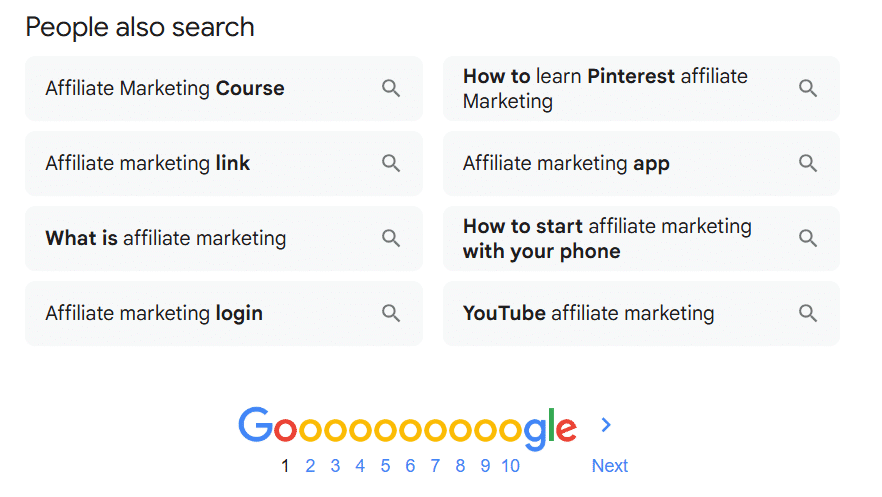This screenshot has width=882, height=497.
Task: Jump to results page 5
Action: click(385, 466)
